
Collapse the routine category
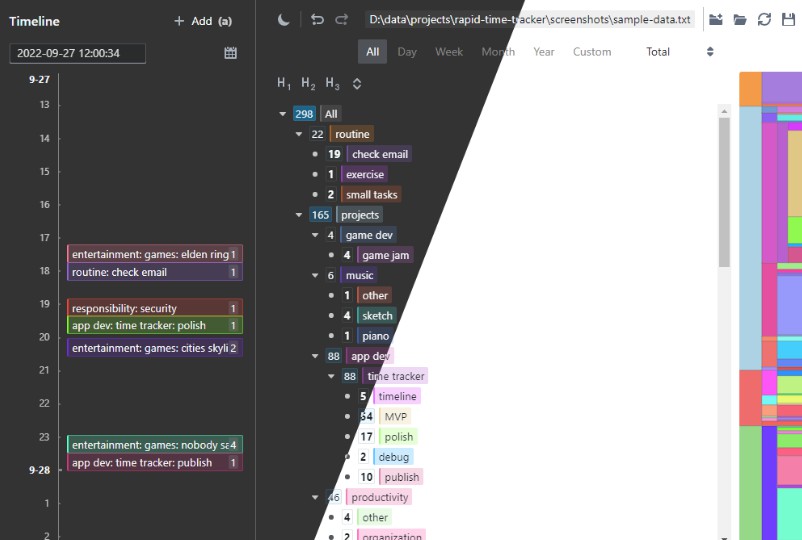point(299,134)
